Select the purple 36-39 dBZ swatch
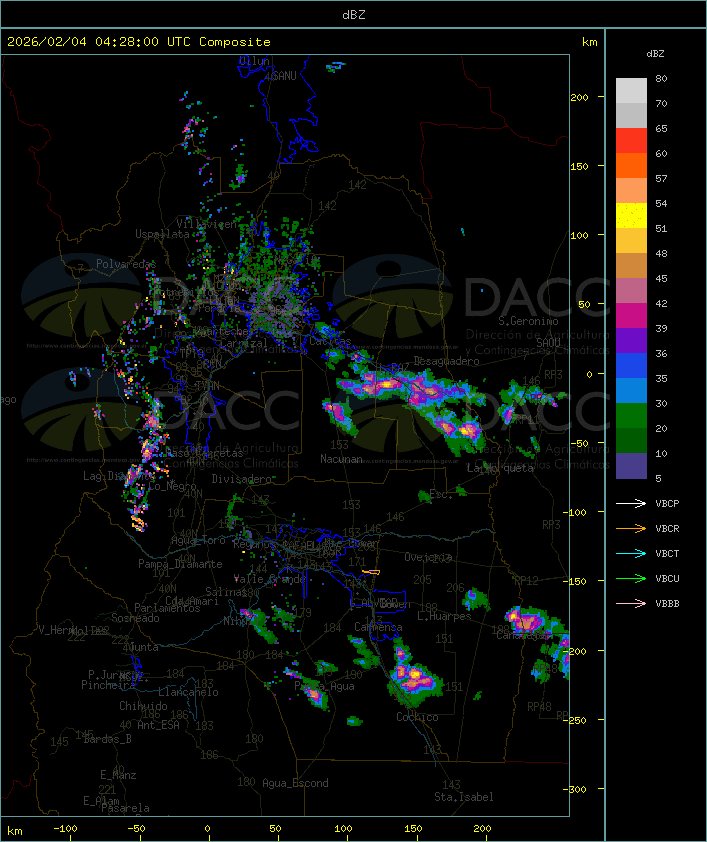The height and width of the screenshot is (842, 707). (631, 340)
